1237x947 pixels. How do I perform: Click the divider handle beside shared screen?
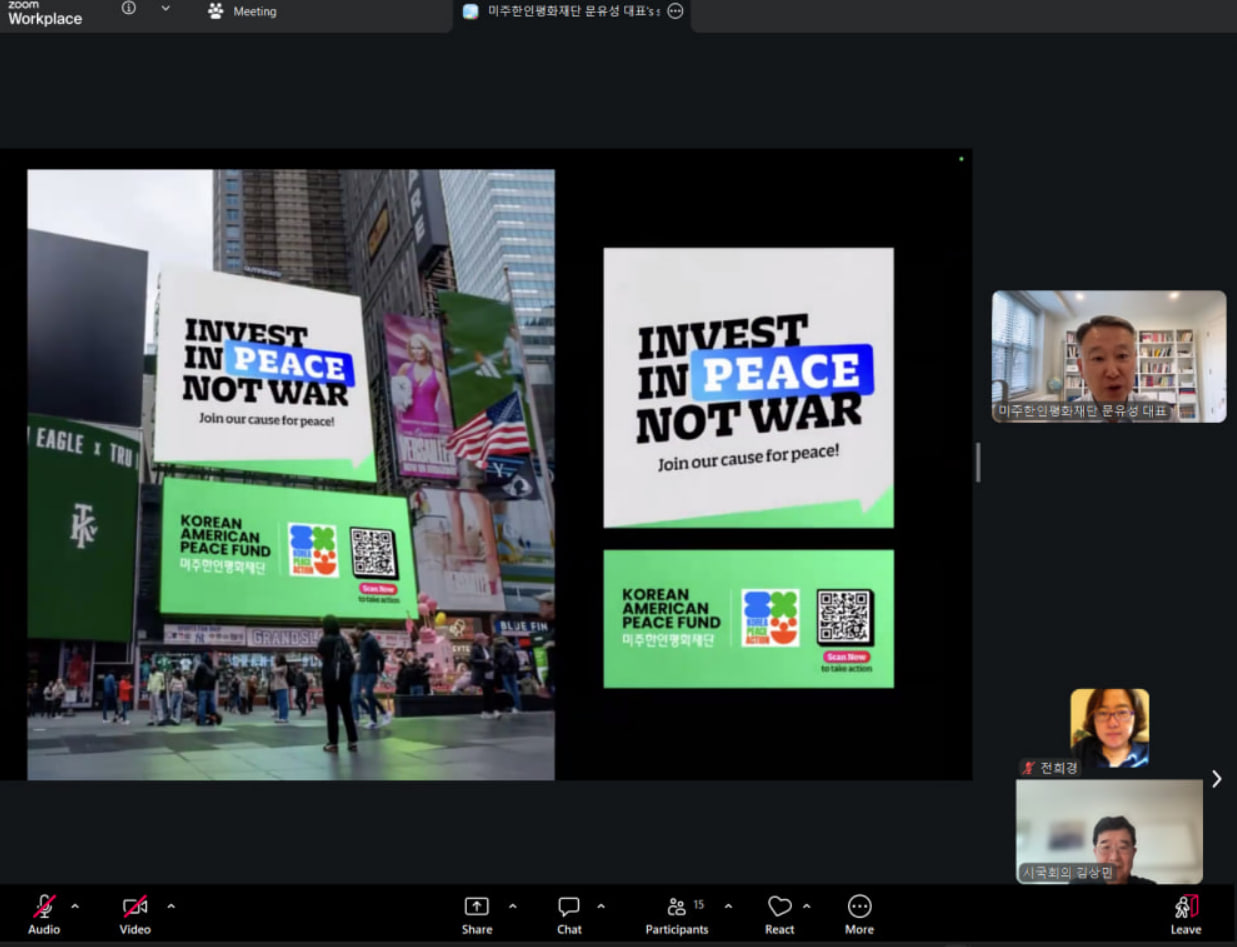(x=978, y=463)
